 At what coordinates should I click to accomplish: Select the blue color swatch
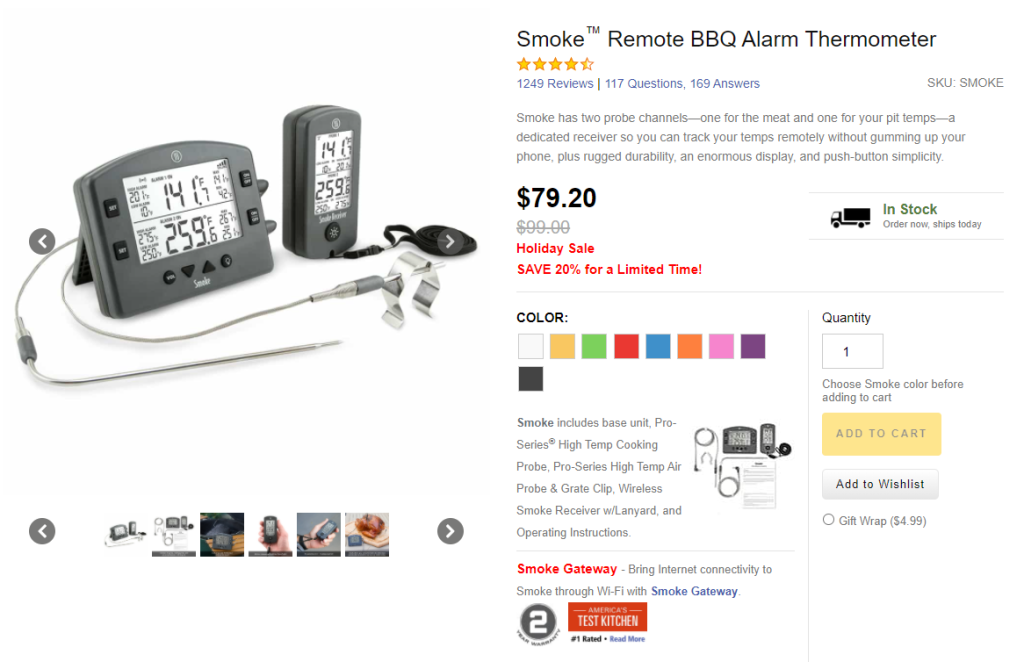pos(658,346)
